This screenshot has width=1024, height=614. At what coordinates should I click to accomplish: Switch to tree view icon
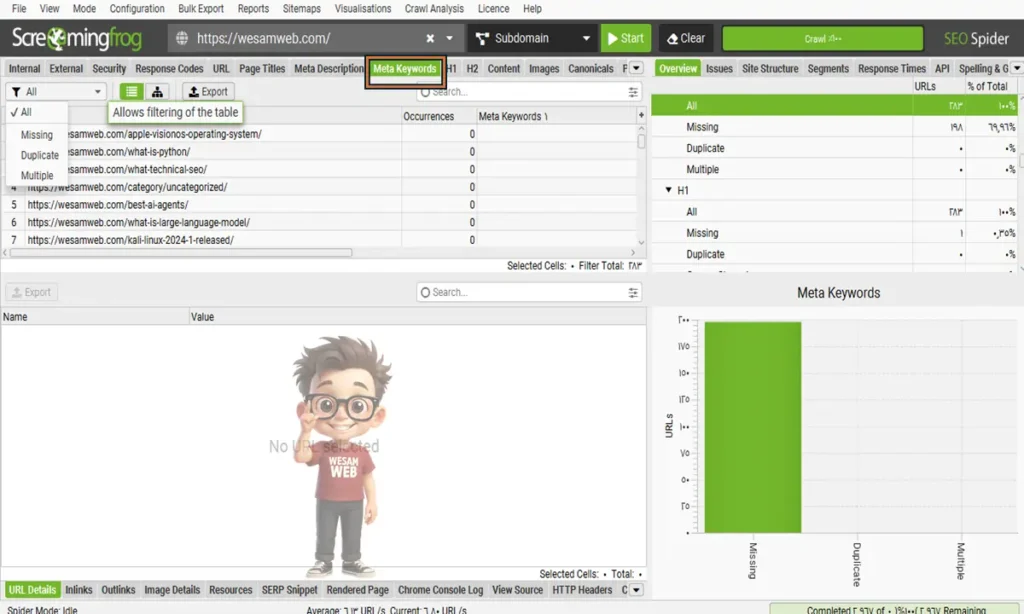pyautogui.click(x=157, y=91)
